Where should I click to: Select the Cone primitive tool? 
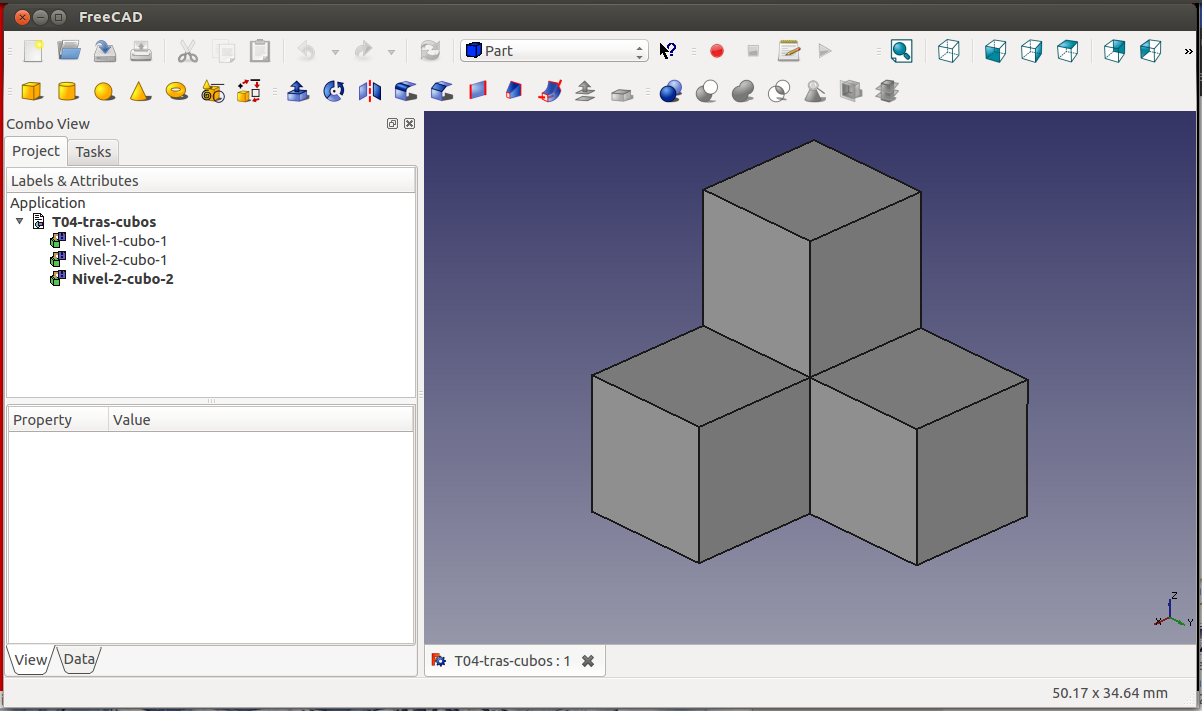pos(140,92)
